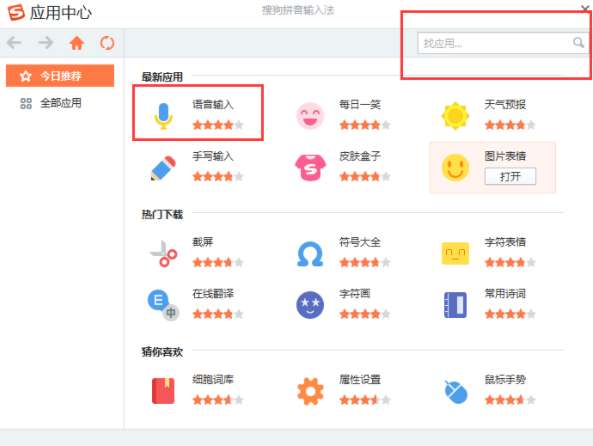The image size is (593, 446).
Task: Open the 皮肤盒子 T-shirt icon
Action: coord(310,168)
